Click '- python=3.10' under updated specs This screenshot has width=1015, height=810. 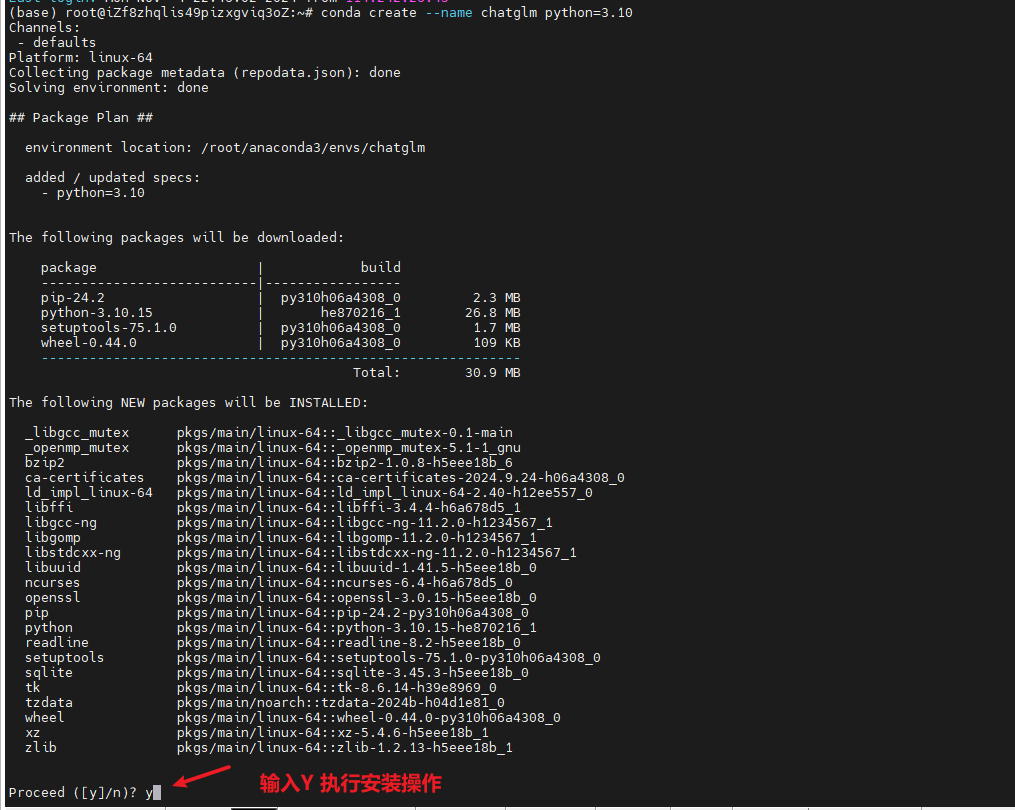click(x=93, y=193)
